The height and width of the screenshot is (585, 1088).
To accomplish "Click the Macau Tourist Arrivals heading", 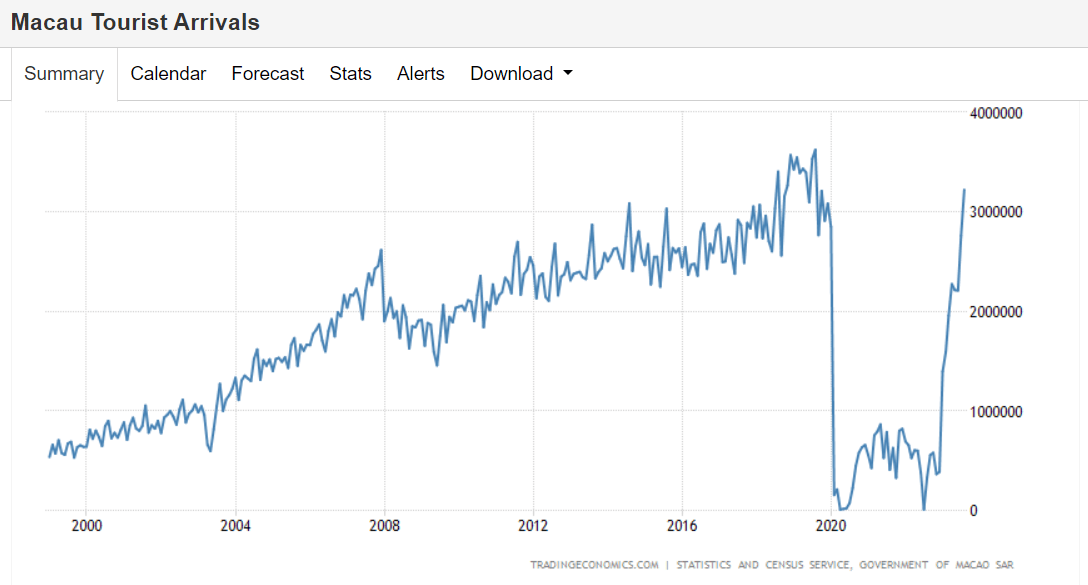I will coord(135,22).
